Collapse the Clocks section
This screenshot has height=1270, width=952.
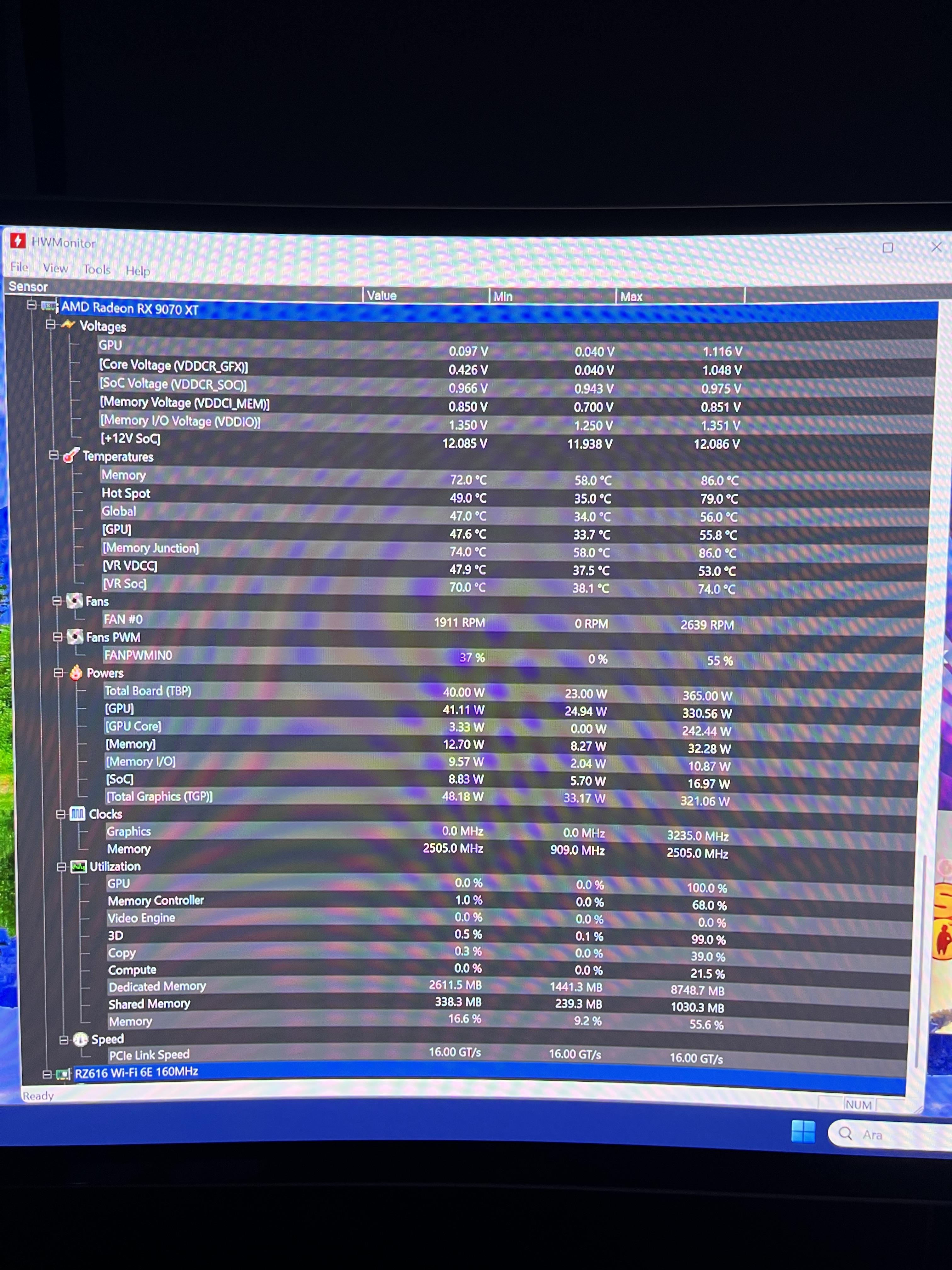point(61,814)
